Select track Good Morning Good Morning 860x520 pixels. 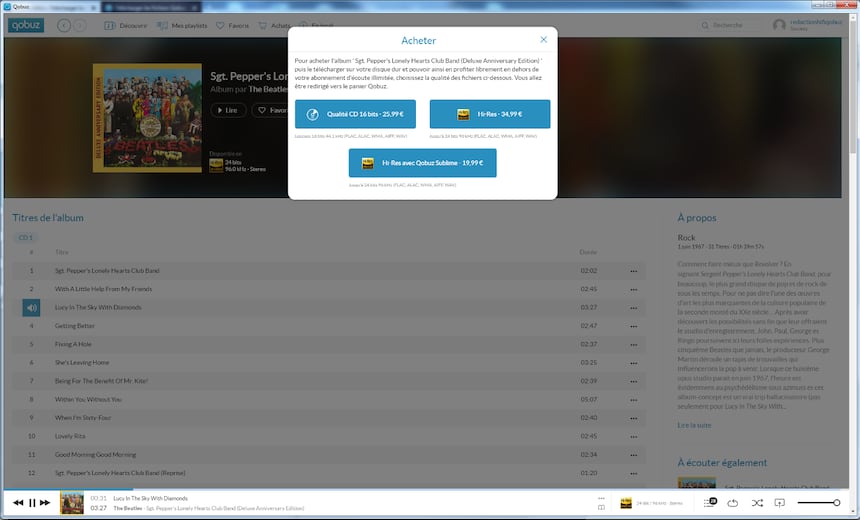(329, 455)
